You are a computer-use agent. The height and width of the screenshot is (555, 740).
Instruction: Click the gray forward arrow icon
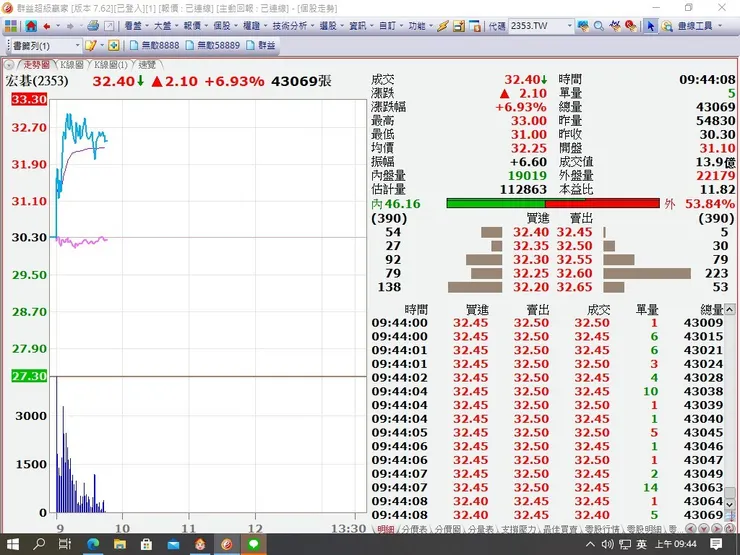(70, 26)
